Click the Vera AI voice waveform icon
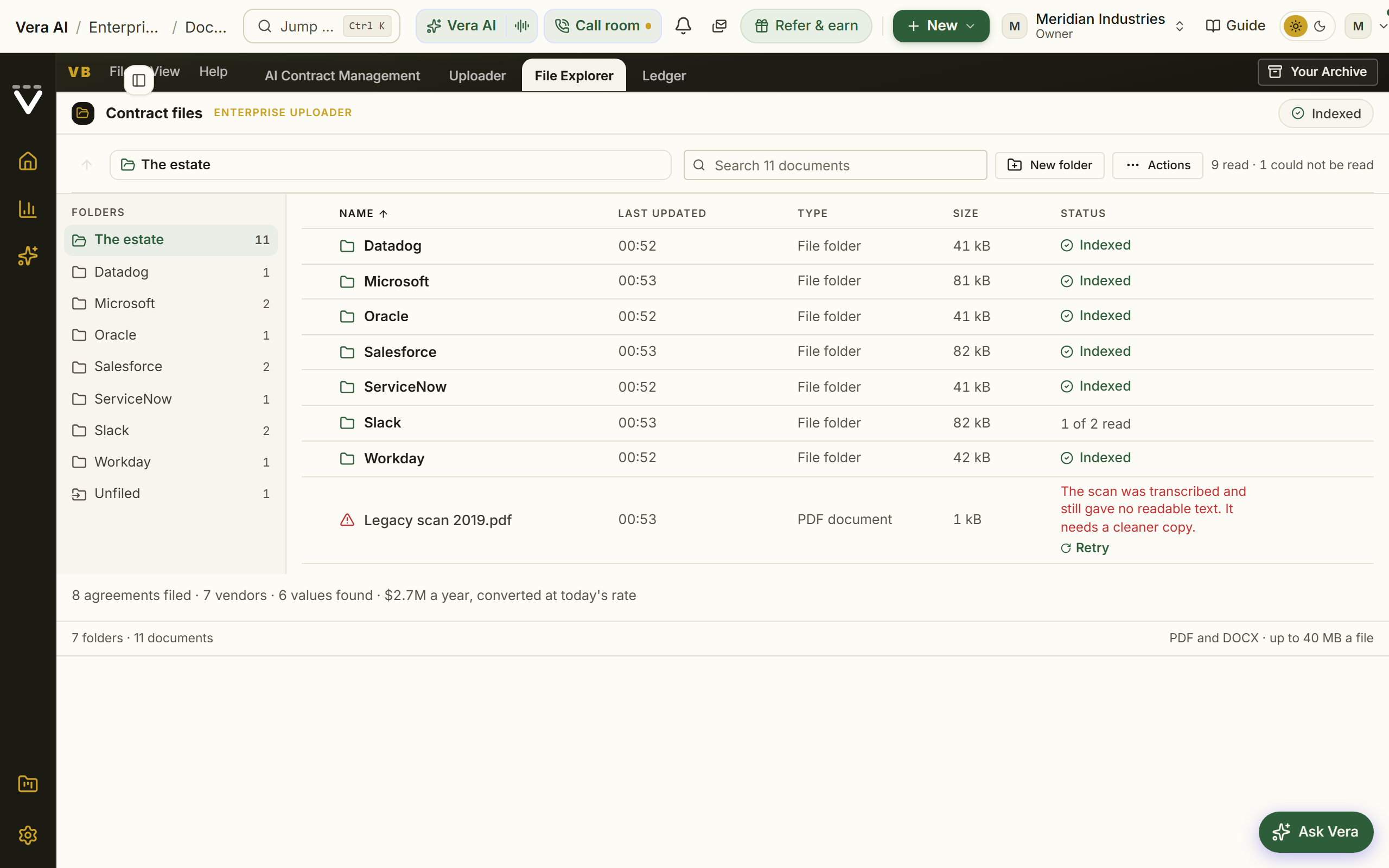 [x=522, y=26]
